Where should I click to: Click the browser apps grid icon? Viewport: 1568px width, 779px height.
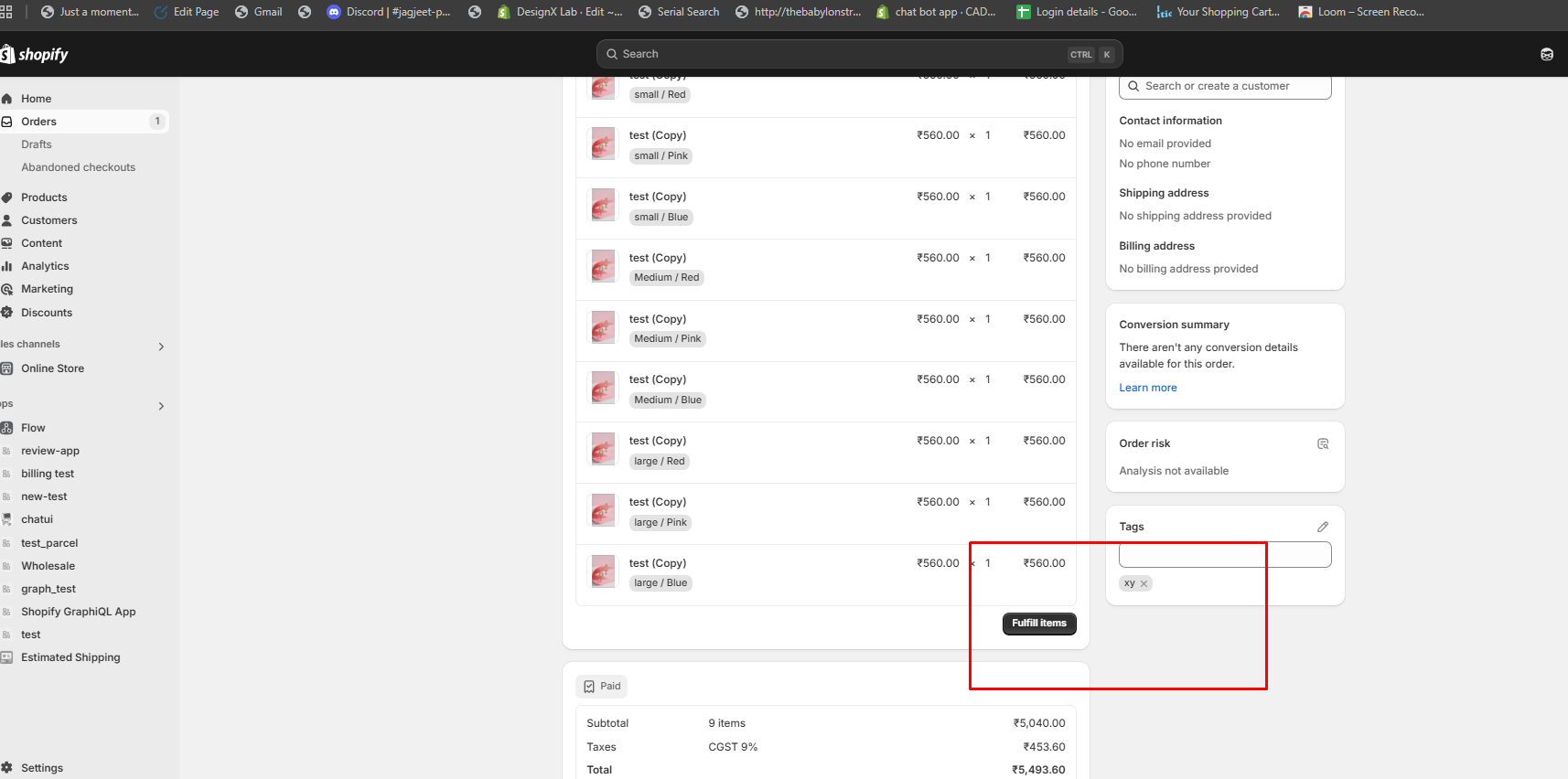pyautogui.click(x=5, y=12)
